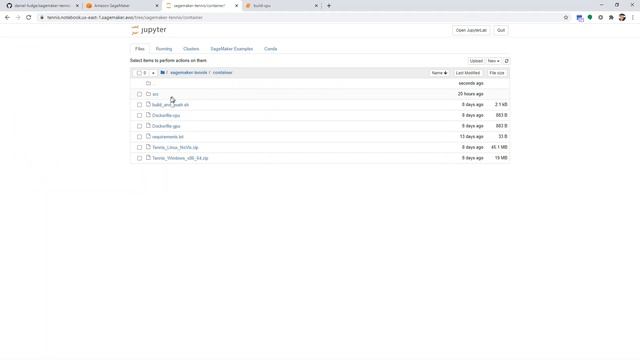Screen dimensions: 640x360
Task: Check the box for the src folder
Action: click(x=140, y=94)
